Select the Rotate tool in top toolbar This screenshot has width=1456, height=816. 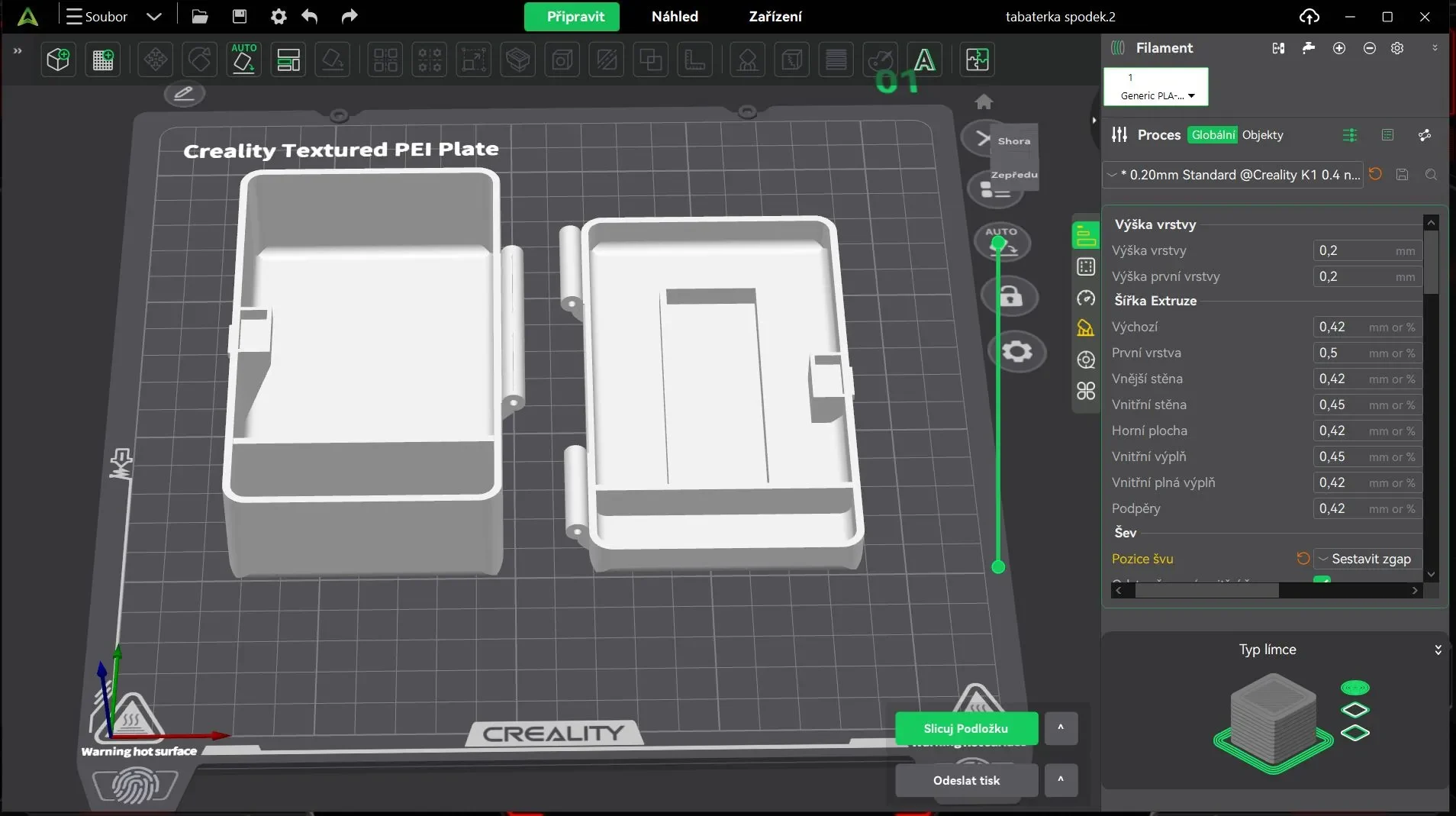200,60
